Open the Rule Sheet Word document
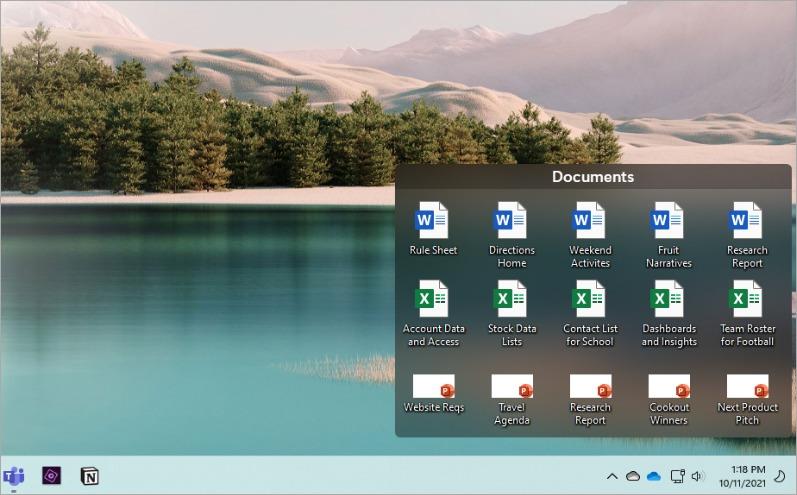This screenshot has width=797, height=495. coord(433,228)
